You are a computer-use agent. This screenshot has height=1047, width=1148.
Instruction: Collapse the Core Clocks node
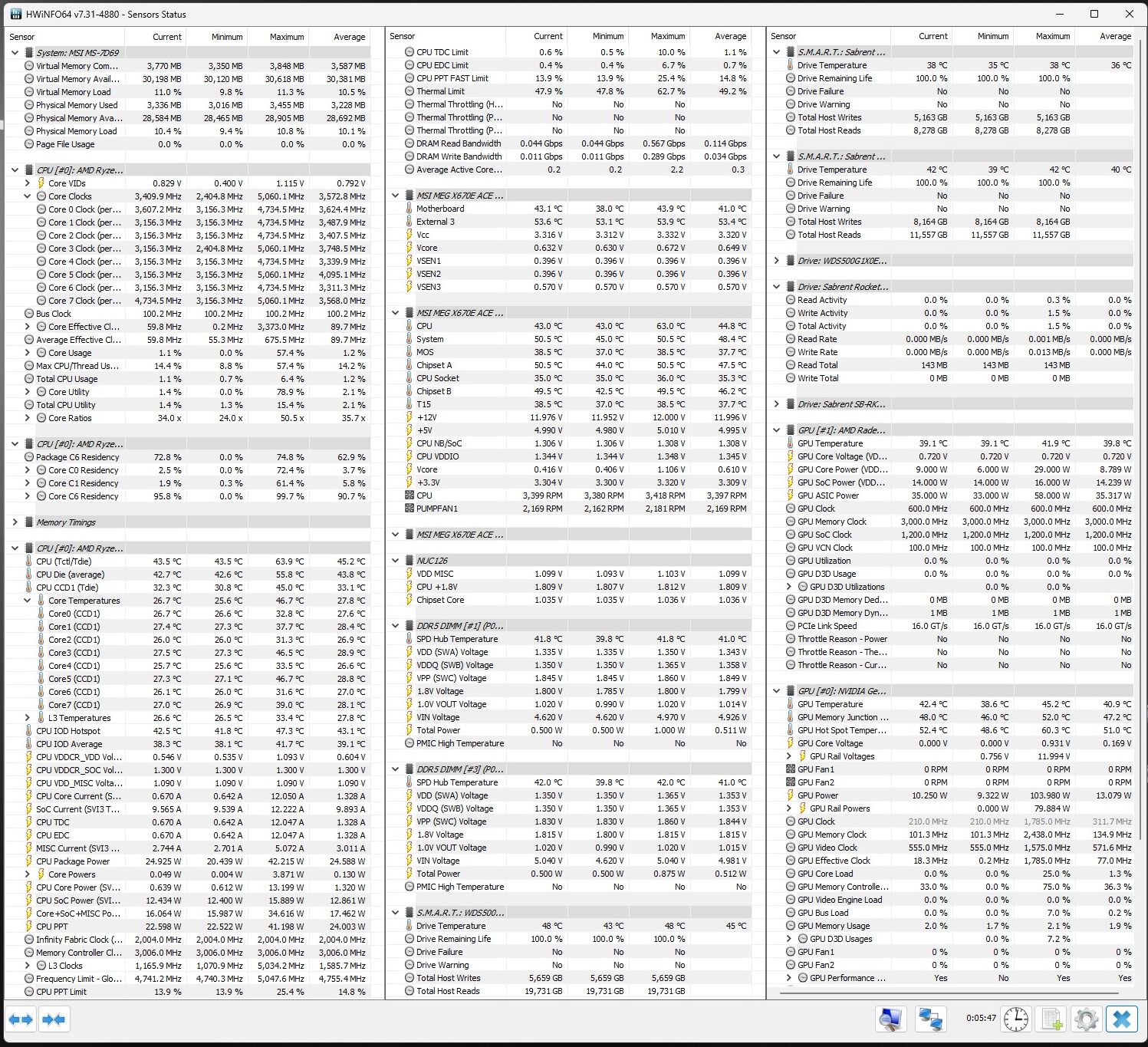(x=27, y=196)
